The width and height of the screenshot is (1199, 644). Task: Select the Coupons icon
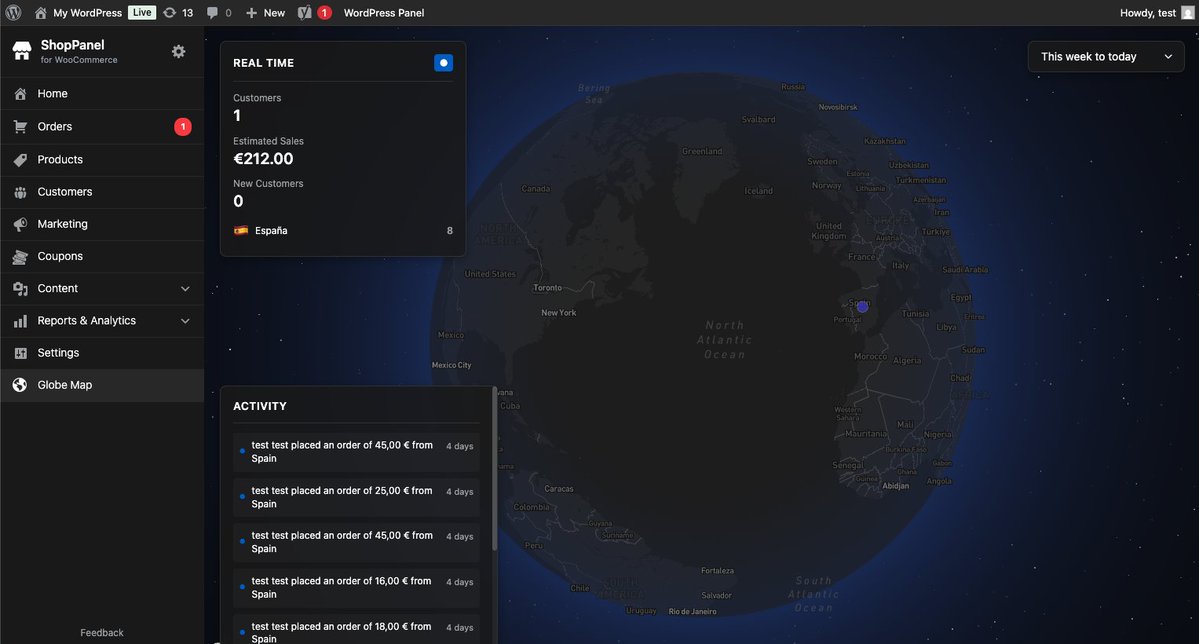pyautogui.click(x=19, y=256)
